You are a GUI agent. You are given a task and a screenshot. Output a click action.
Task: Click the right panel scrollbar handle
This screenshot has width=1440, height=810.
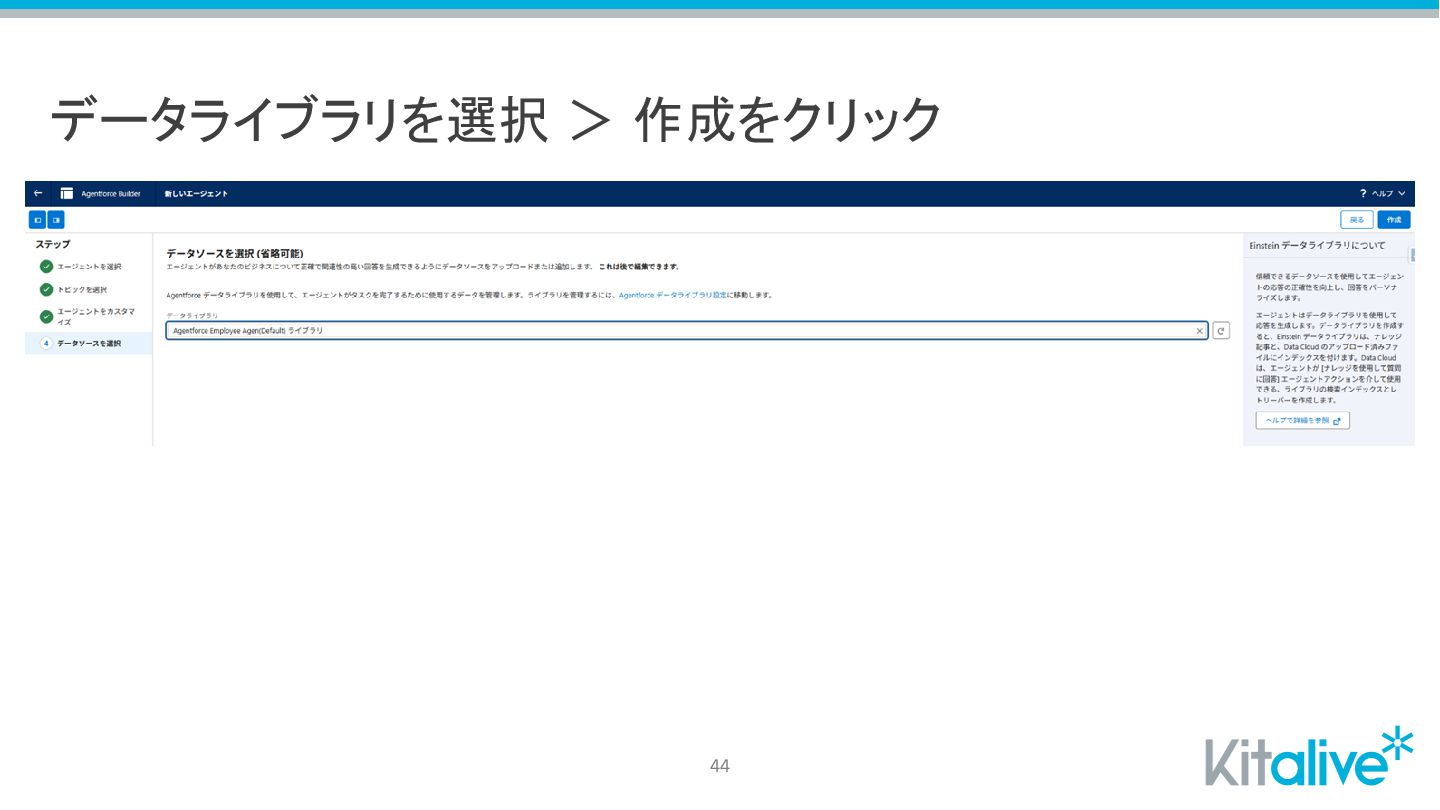1412,254
